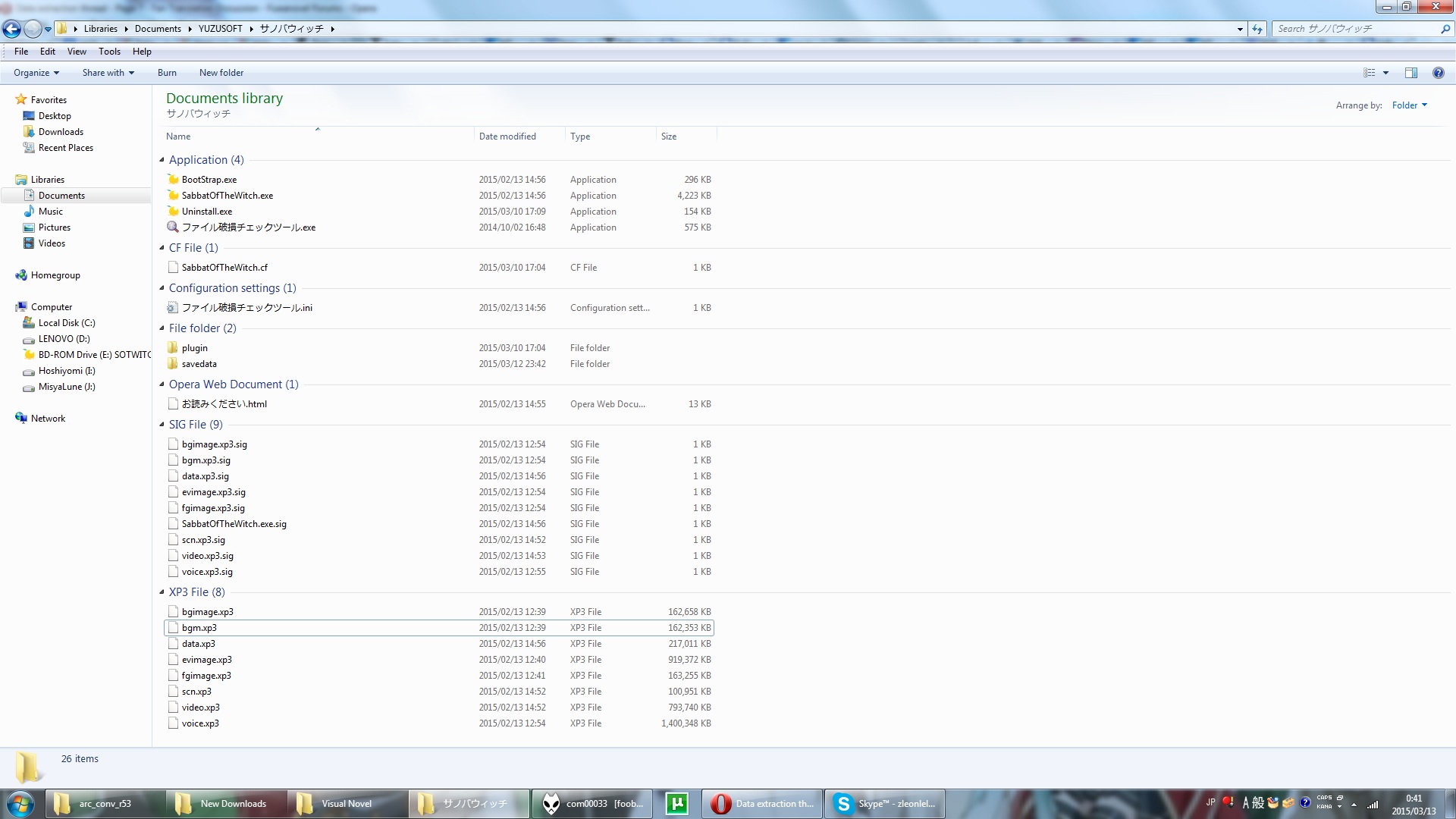Click the New folder button

pyautogui.click(x=221, y=73)
